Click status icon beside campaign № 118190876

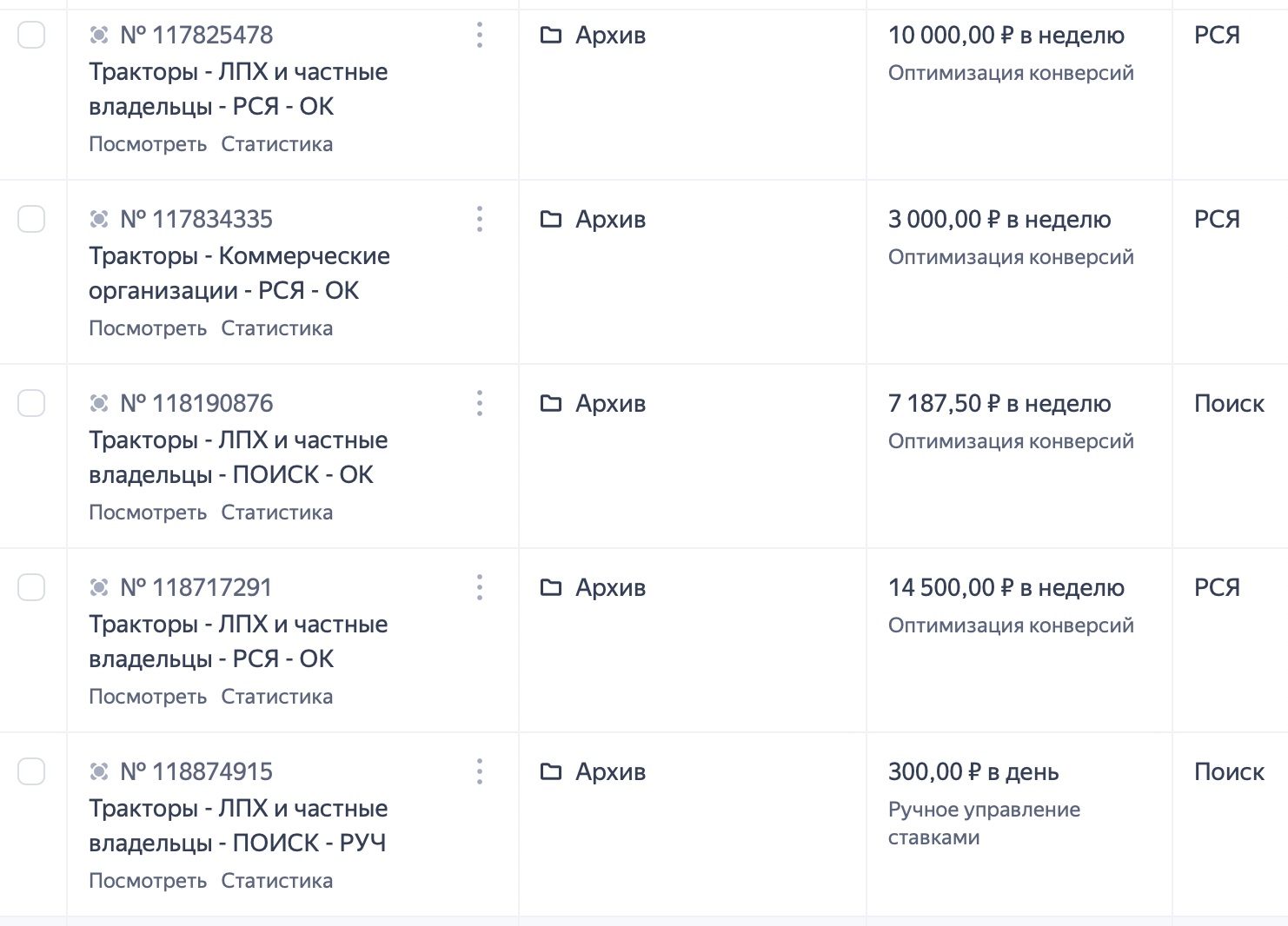pos(99,404)
